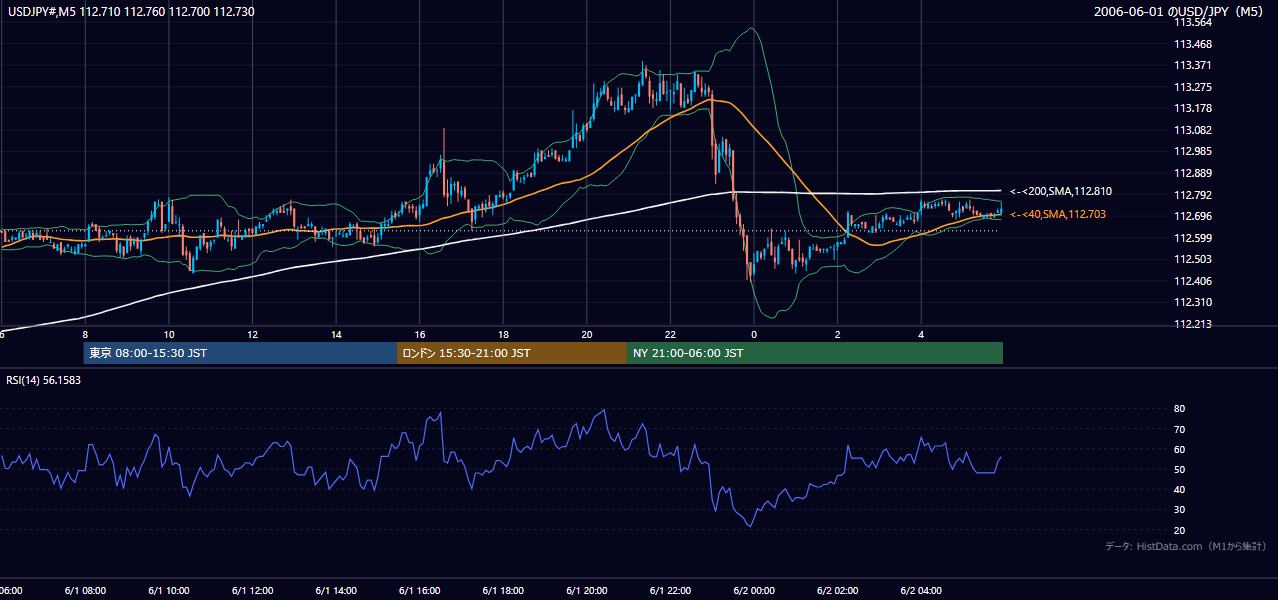Click price axis value 113.082

click(1192, 130)
